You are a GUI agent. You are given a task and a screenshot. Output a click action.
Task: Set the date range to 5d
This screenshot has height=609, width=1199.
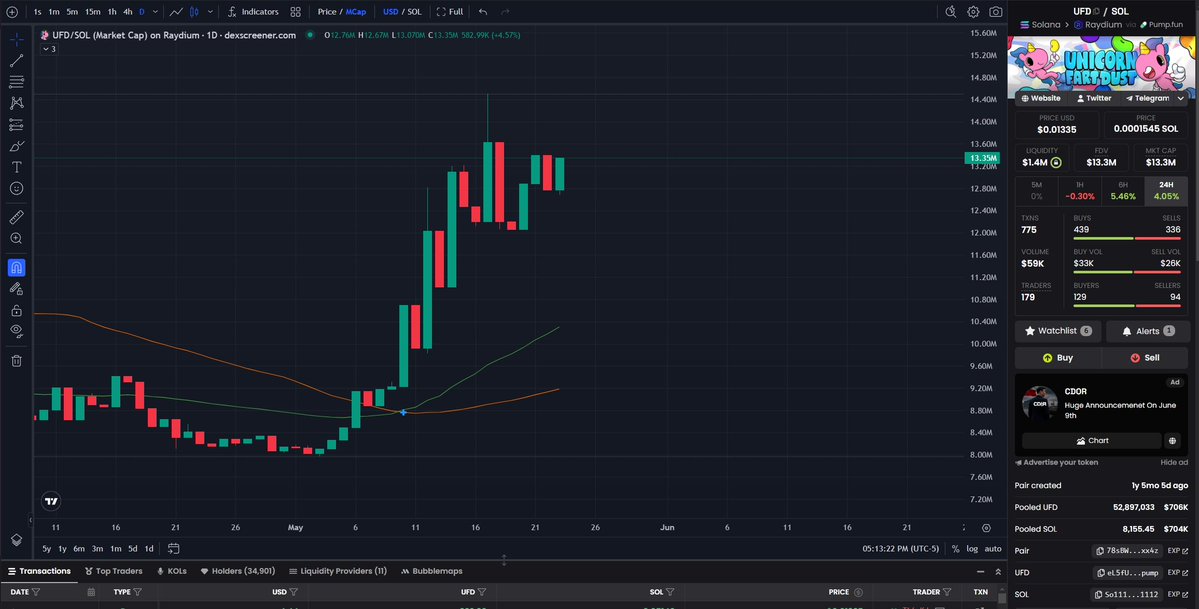coord(133,549)
